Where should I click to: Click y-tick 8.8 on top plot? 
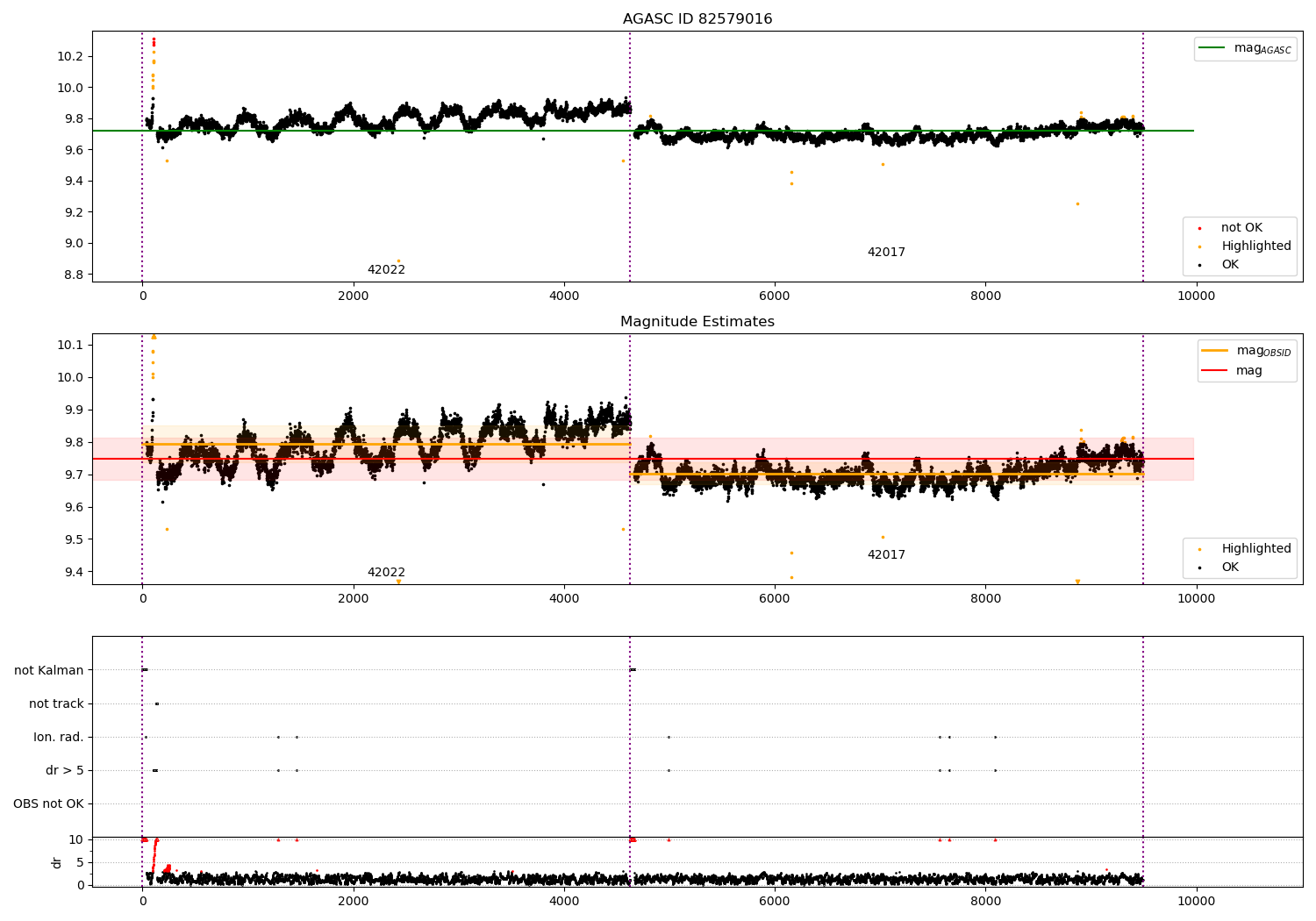(75, 275)
